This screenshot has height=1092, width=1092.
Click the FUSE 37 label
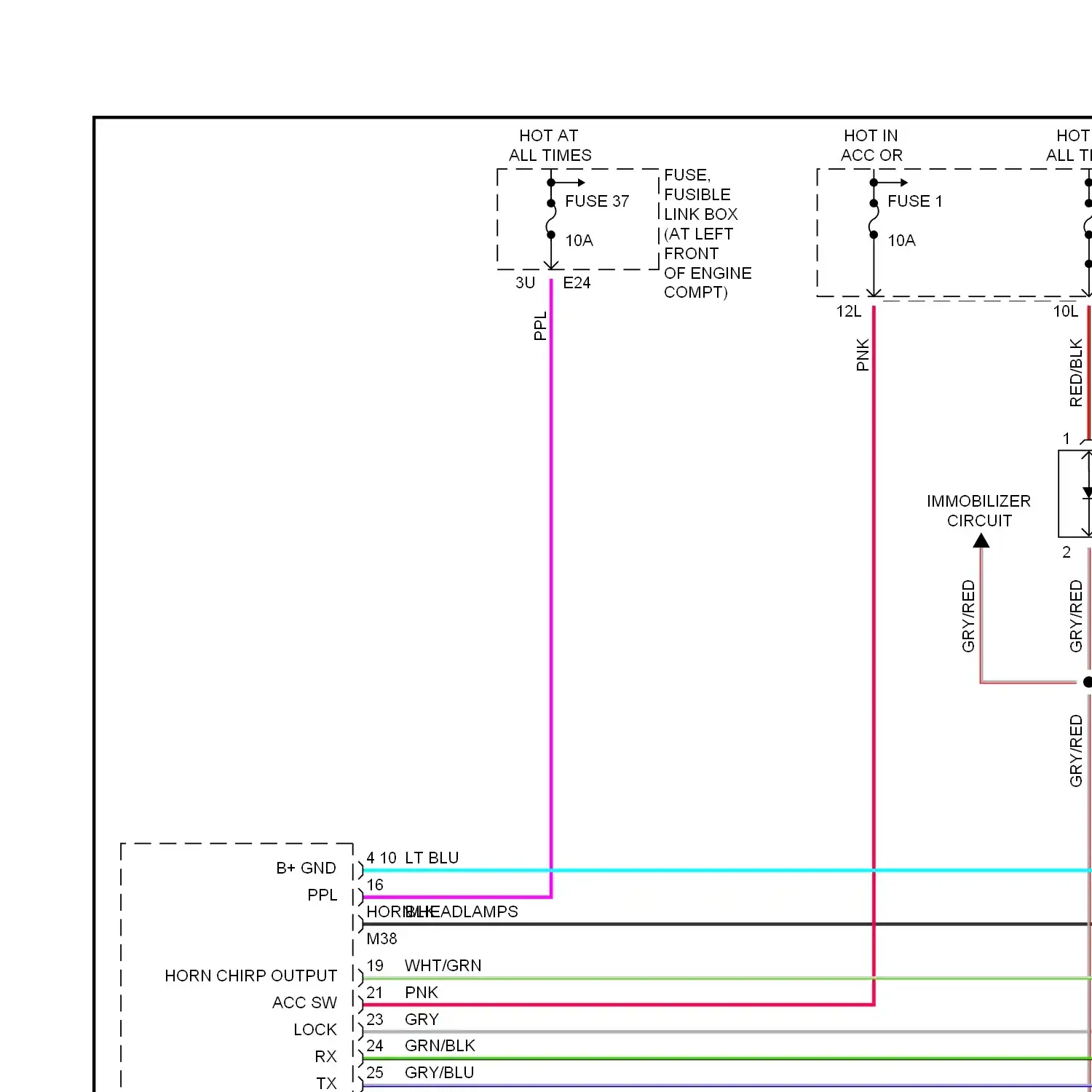point(597,201)
